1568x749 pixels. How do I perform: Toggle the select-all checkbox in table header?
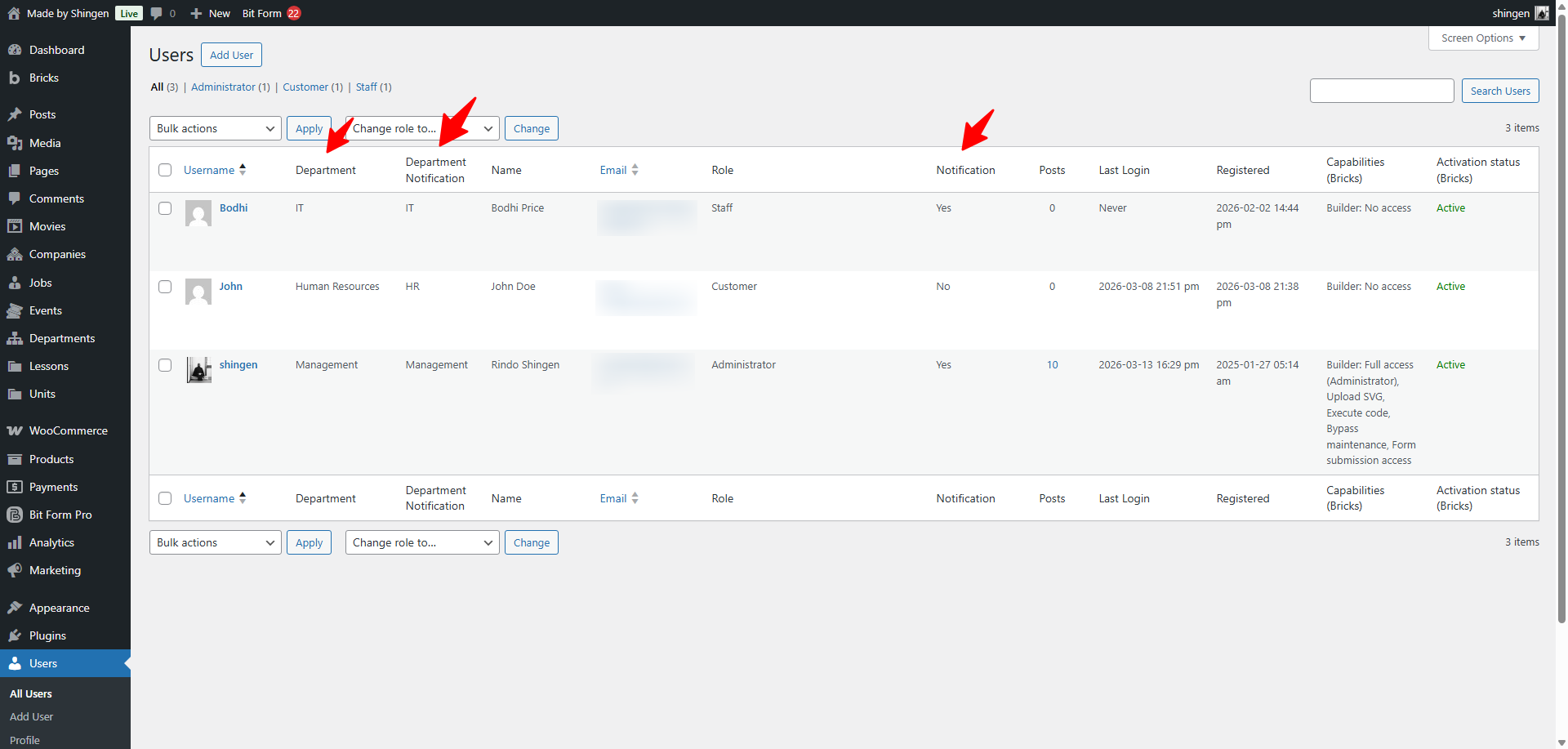point(165,170)
